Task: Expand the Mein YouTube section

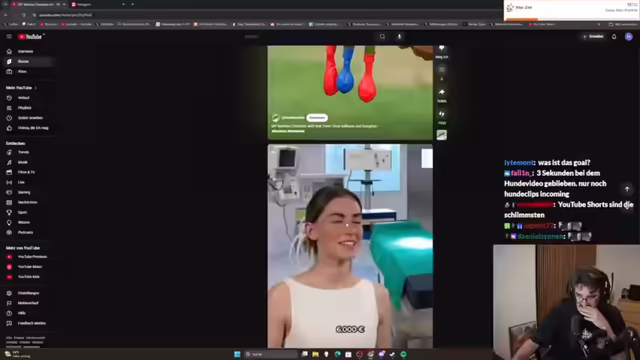Action: point(21,88)
